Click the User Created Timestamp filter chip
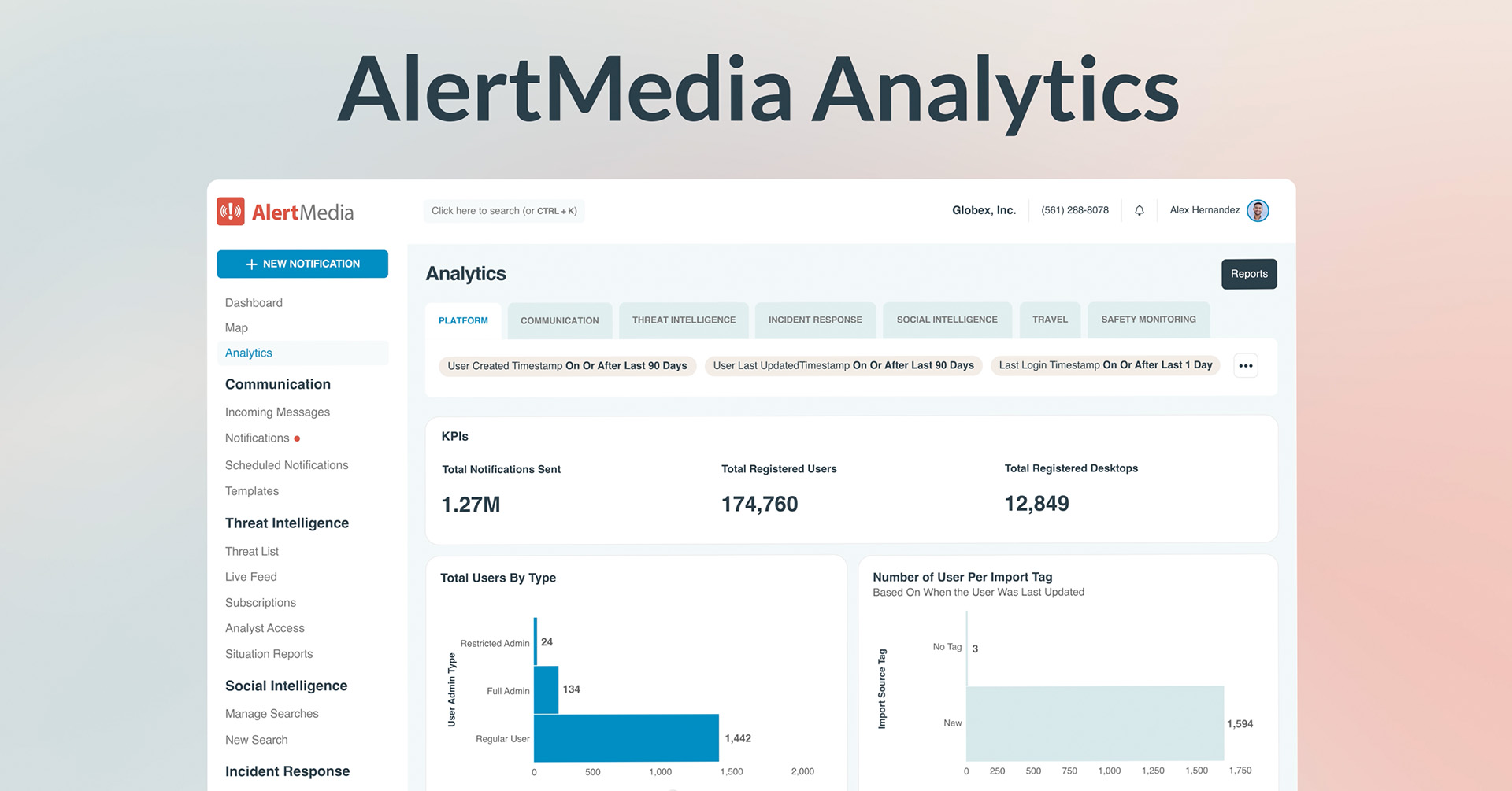The image size is (1512, 791). [567, 366]
